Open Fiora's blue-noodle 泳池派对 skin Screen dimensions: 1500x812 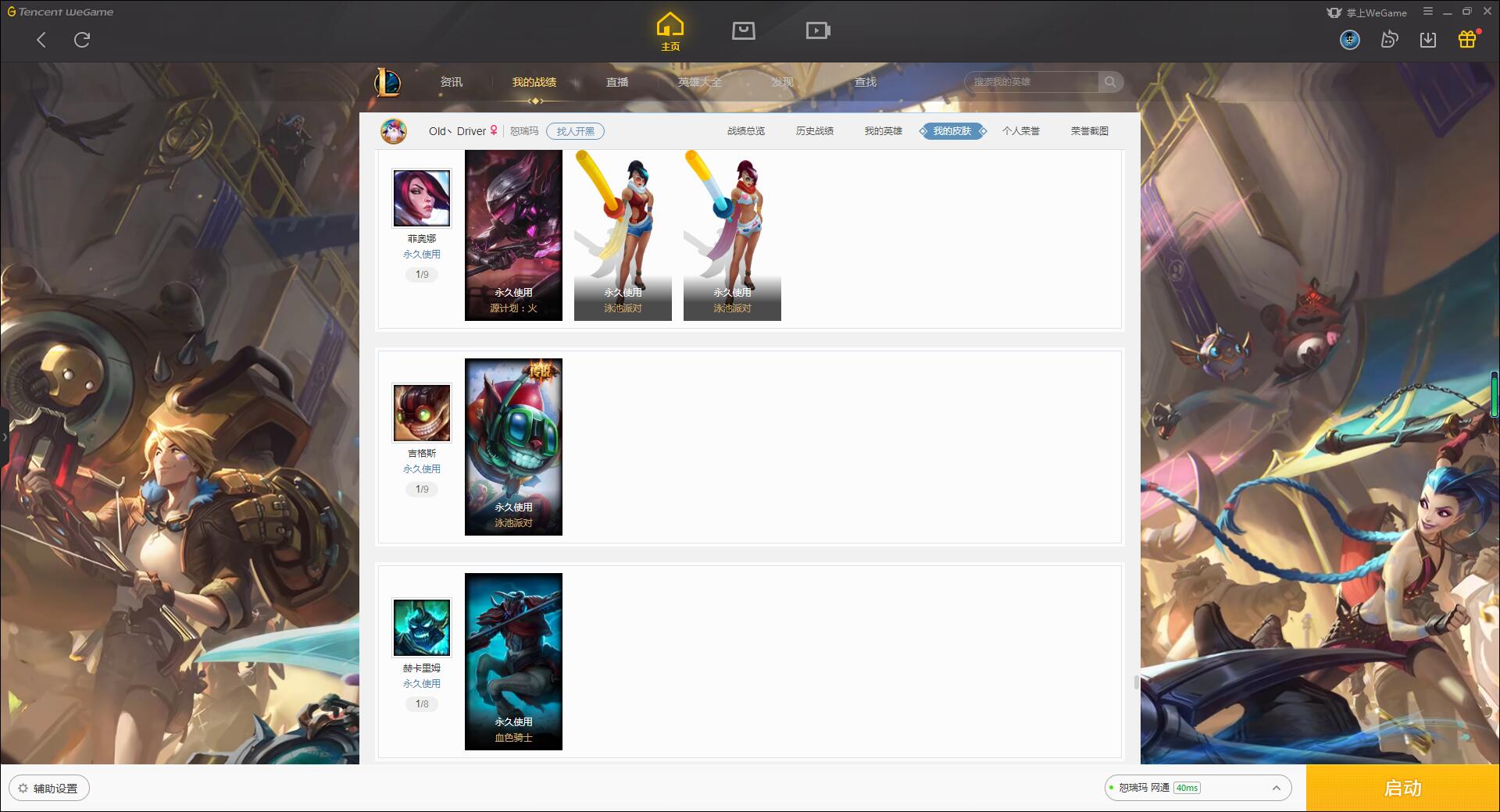pos(732,235)
